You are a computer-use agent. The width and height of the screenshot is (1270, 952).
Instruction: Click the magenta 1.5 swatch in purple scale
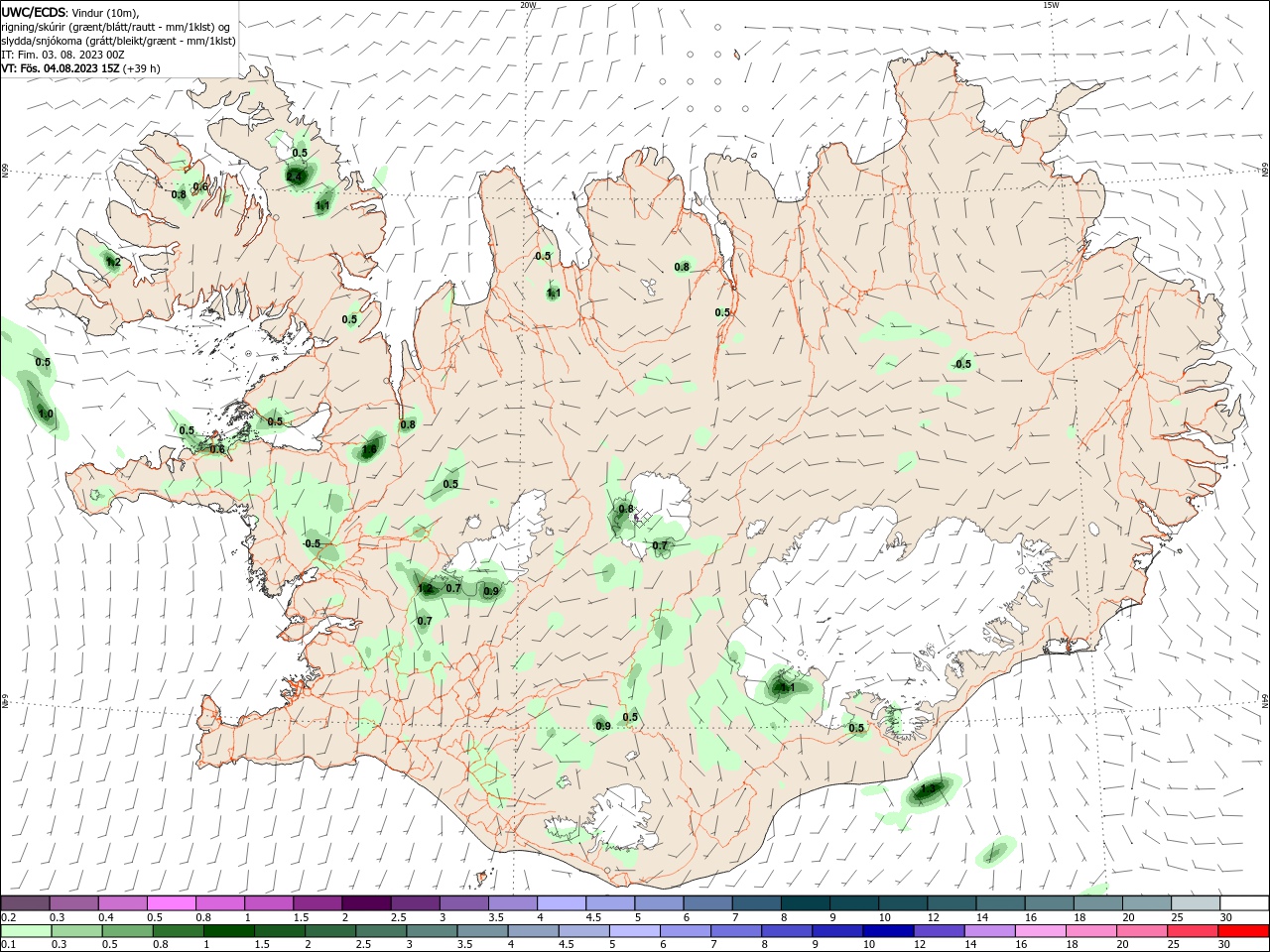[317, 903]
